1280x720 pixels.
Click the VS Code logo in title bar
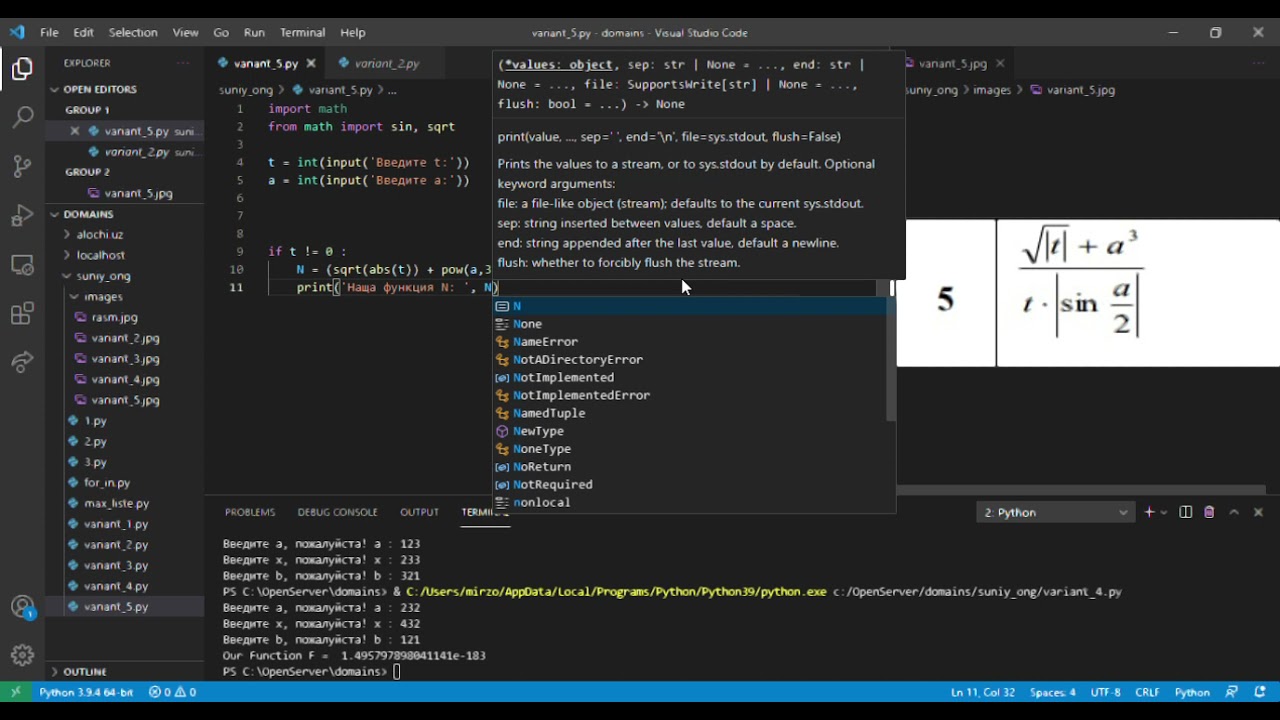pos(17,32)
